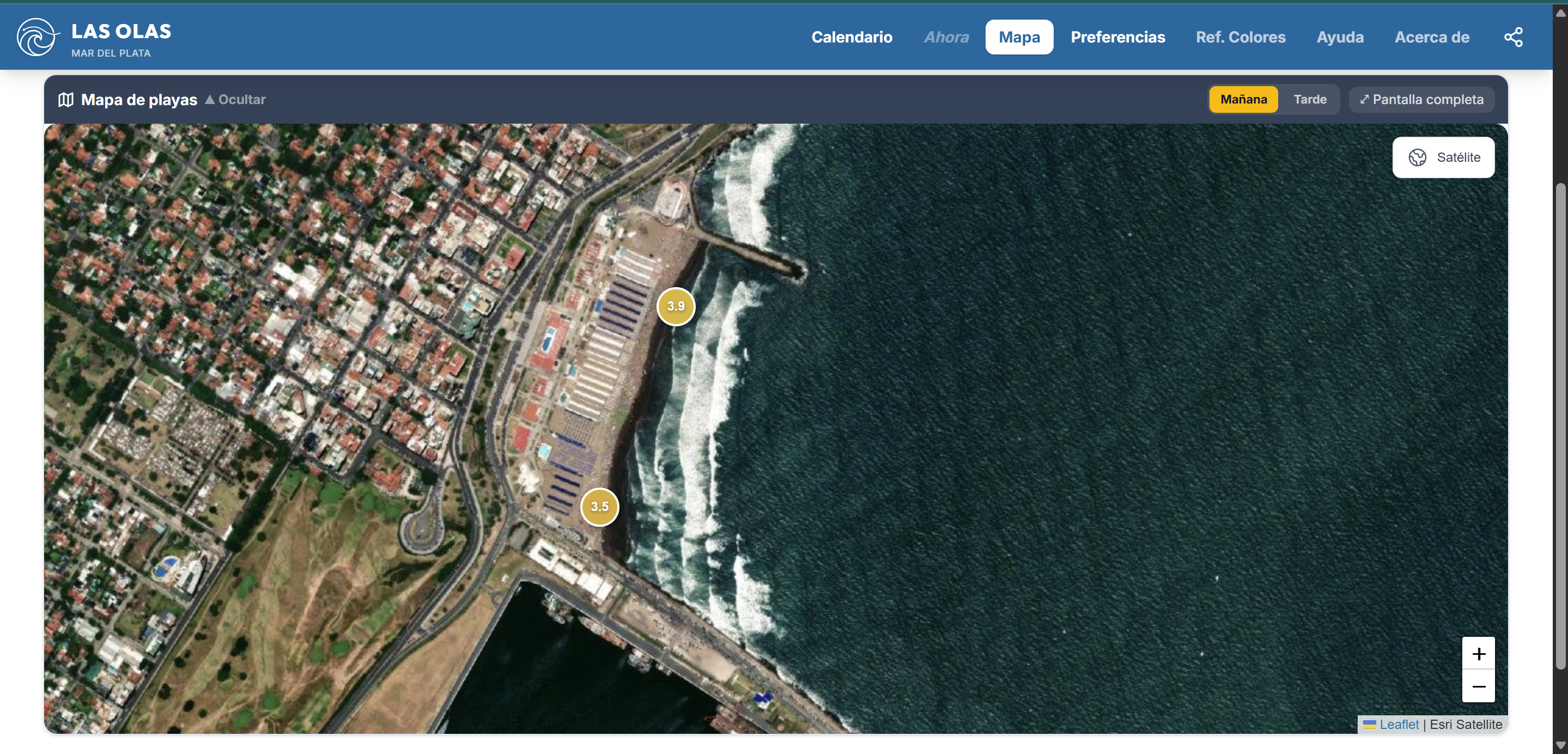
Task: Collapse the map with Ocultar
Action: click(x=235, y=99)
